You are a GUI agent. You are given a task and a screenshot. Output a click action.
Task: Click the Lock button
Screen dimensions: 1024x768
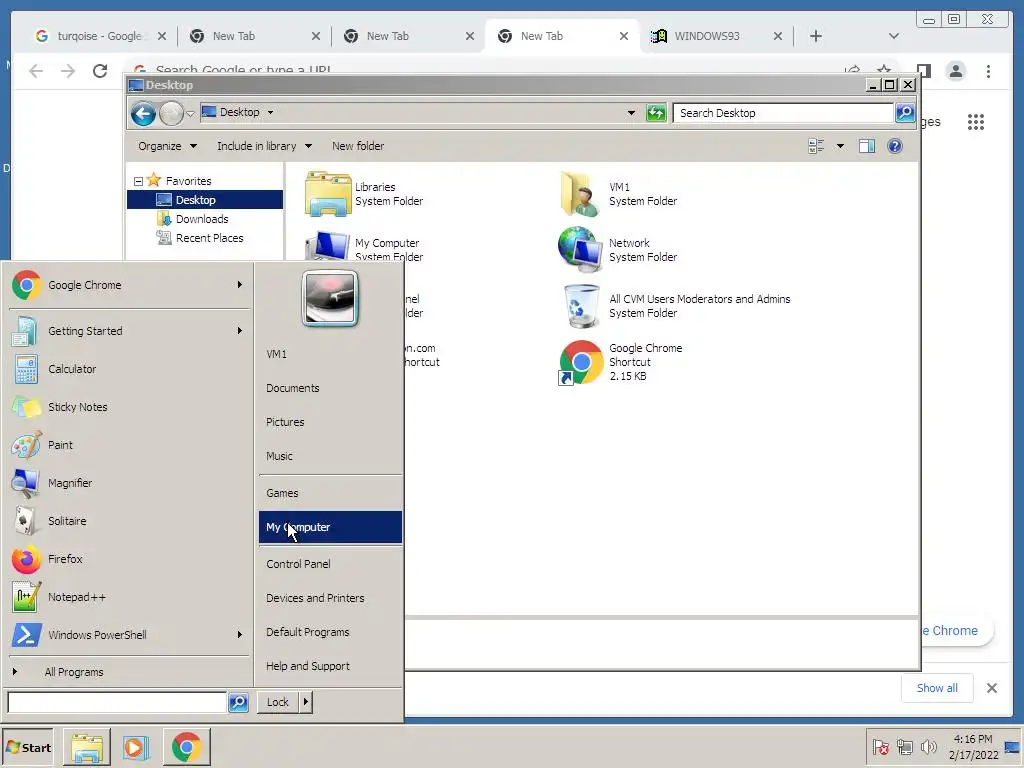278,702
